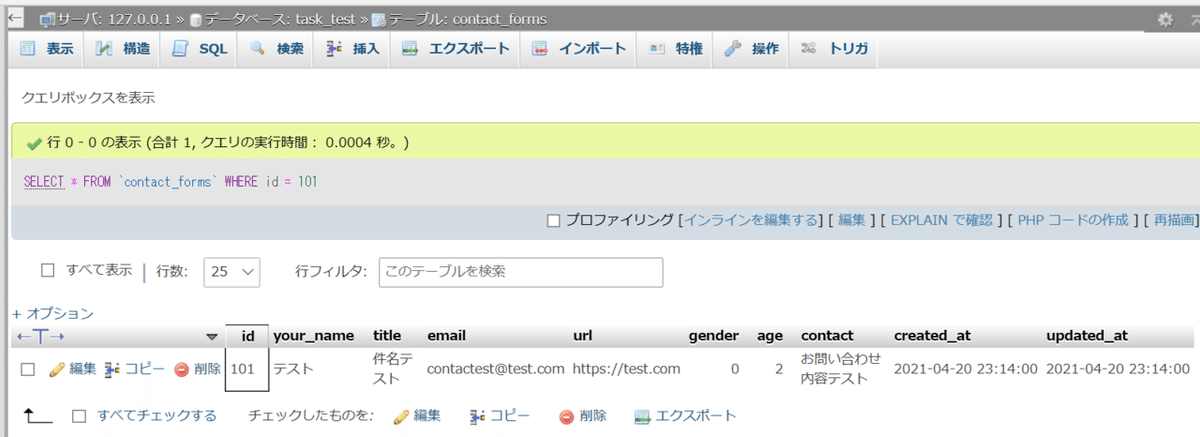
Task: Sort by title column header
Action: tap(387, 335)
